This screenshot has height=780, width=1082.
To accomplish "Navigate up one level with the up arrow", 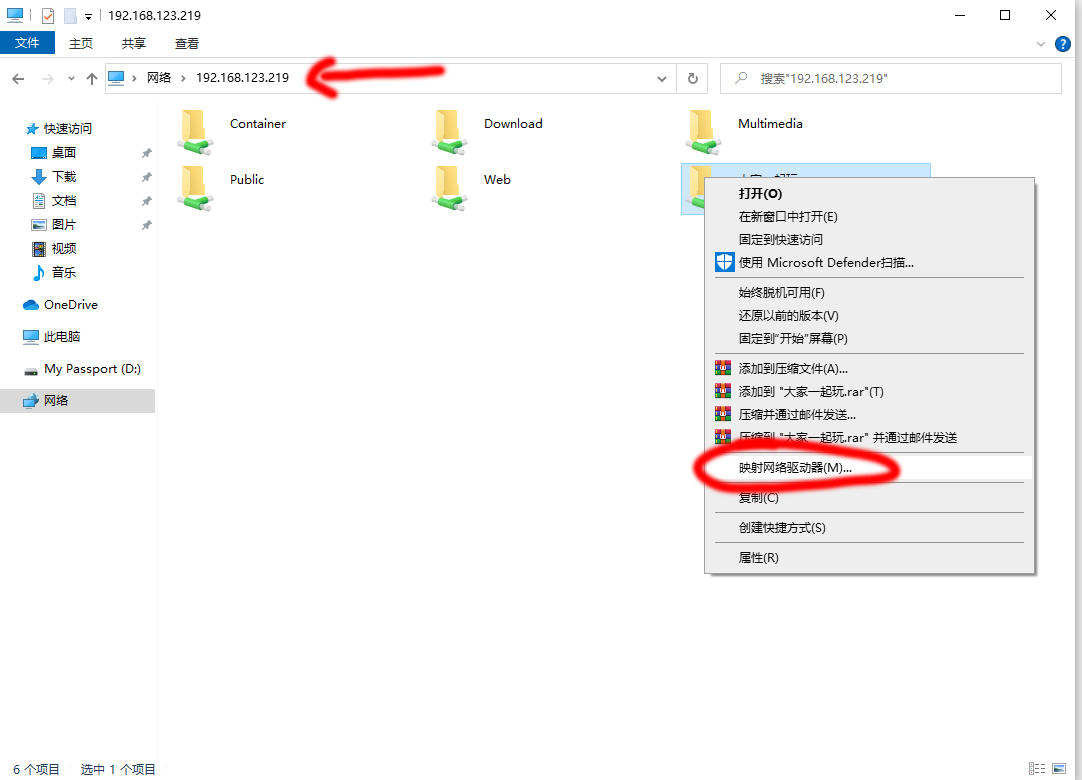I will pos(92,78).
